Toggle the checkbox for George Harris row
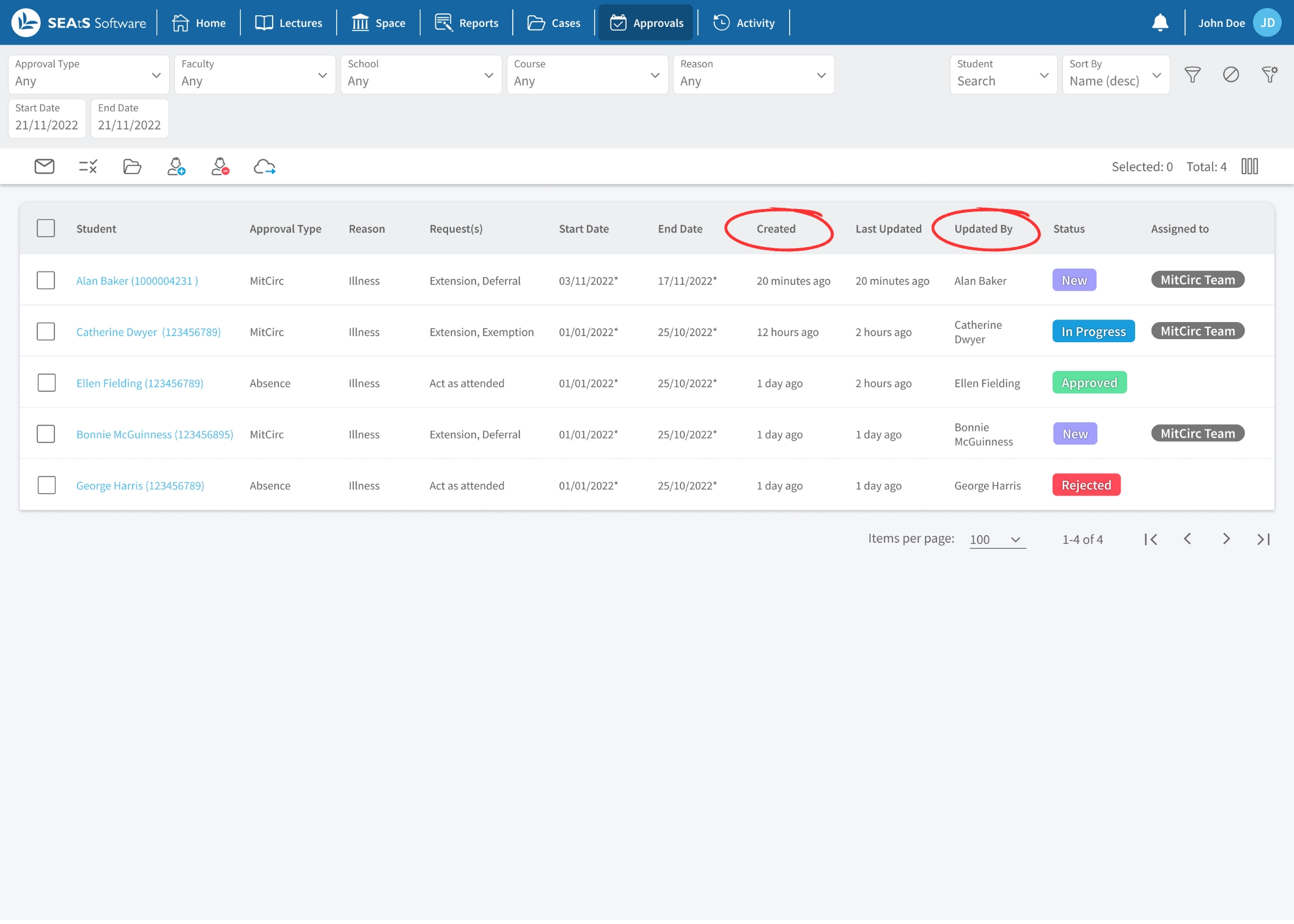 tap(46, 485)
